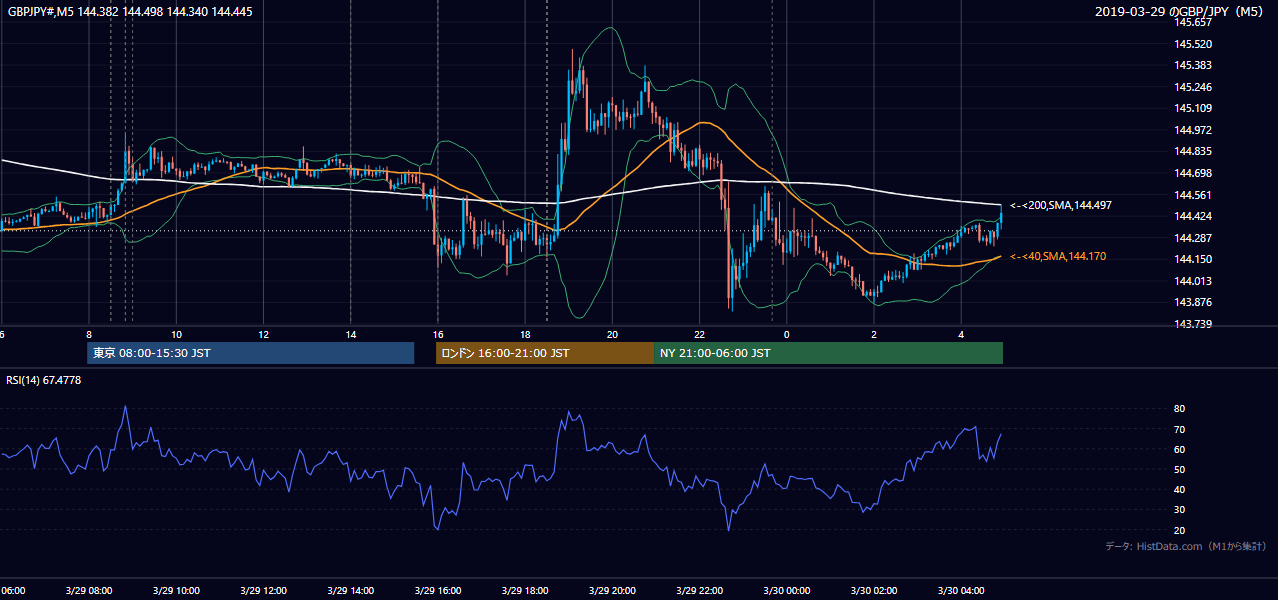The width and height of the screenshot is (1278, 600).
Task: Click price axis value 145.383
Action: [x=1192, y=65]
